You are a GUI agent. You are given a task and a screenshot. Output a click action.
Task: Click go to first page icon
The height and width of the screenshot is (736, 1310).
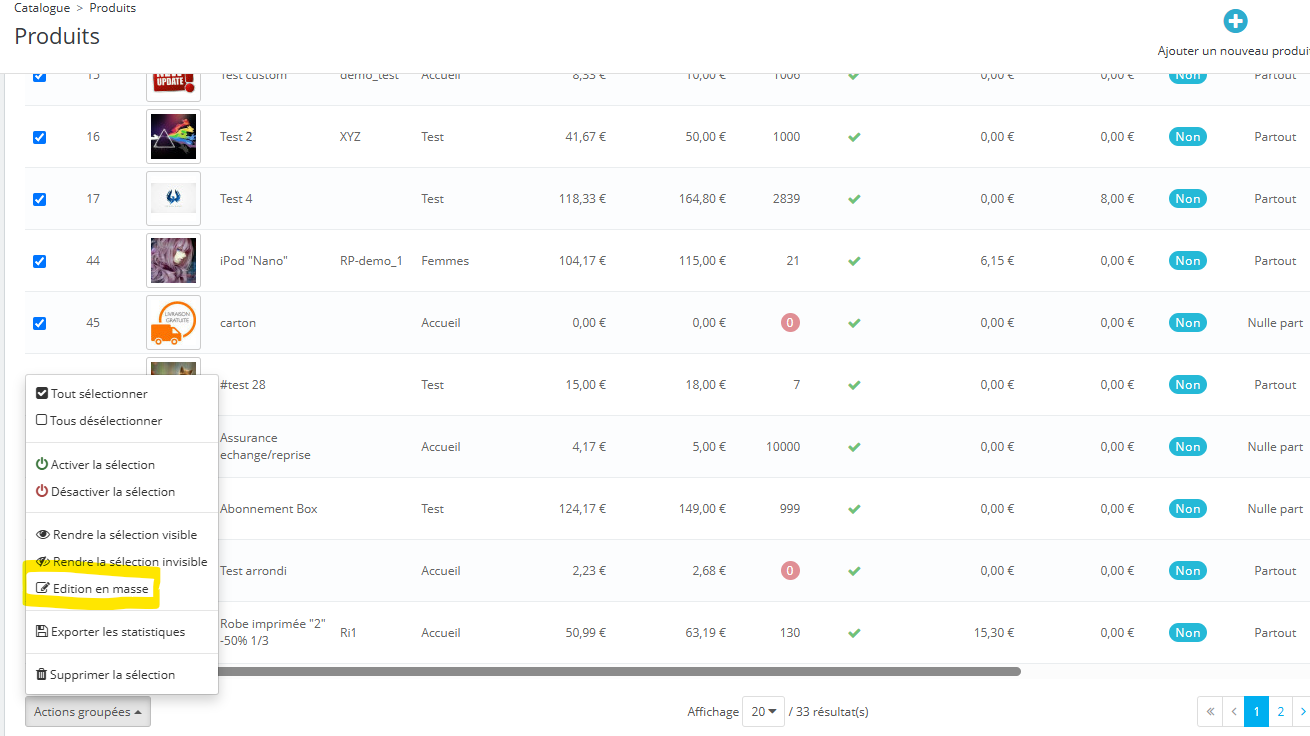tap(1210, 712)
